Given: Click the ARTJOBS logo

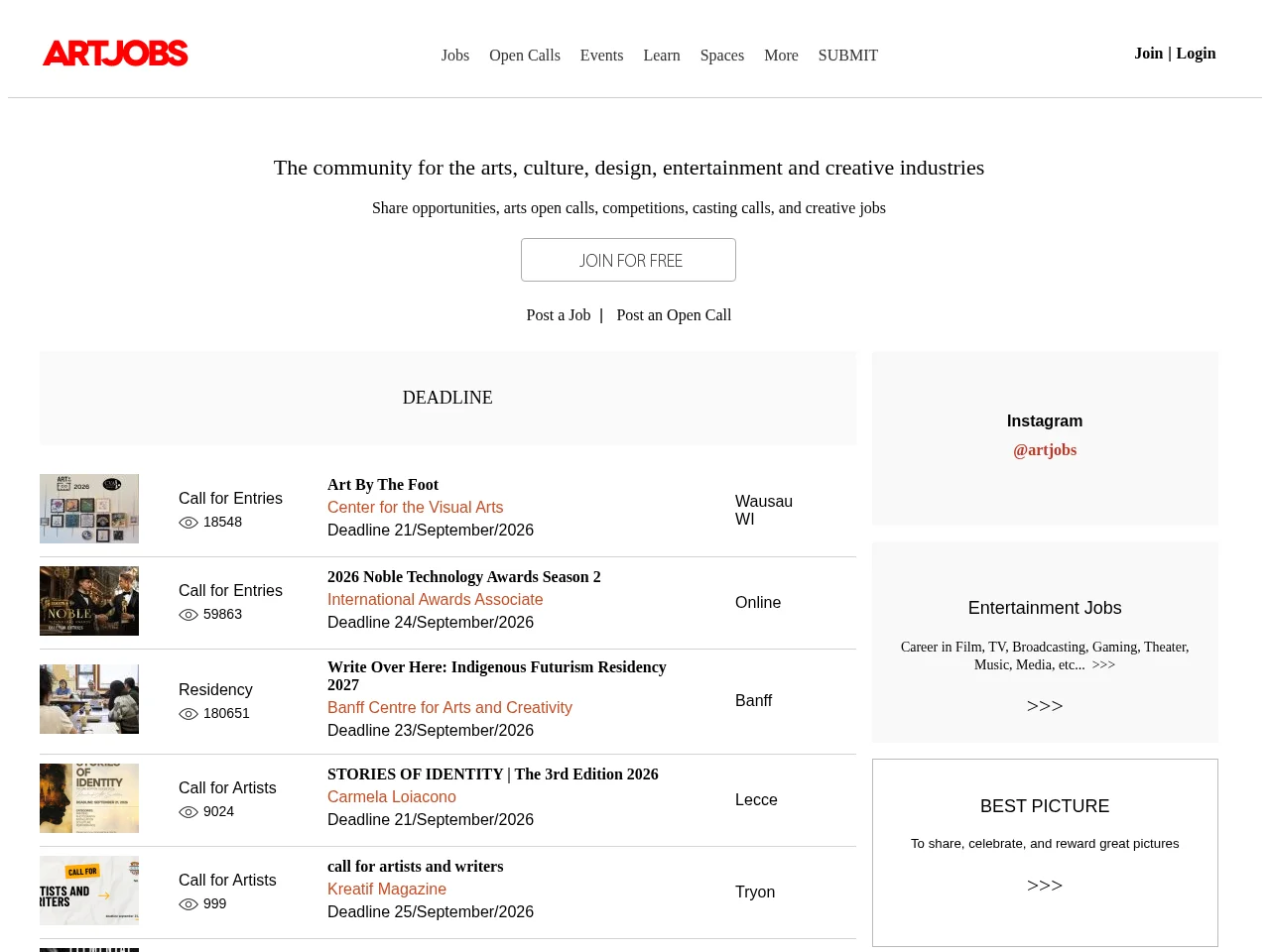Looking at the screenshot, I should click(115, 54).
